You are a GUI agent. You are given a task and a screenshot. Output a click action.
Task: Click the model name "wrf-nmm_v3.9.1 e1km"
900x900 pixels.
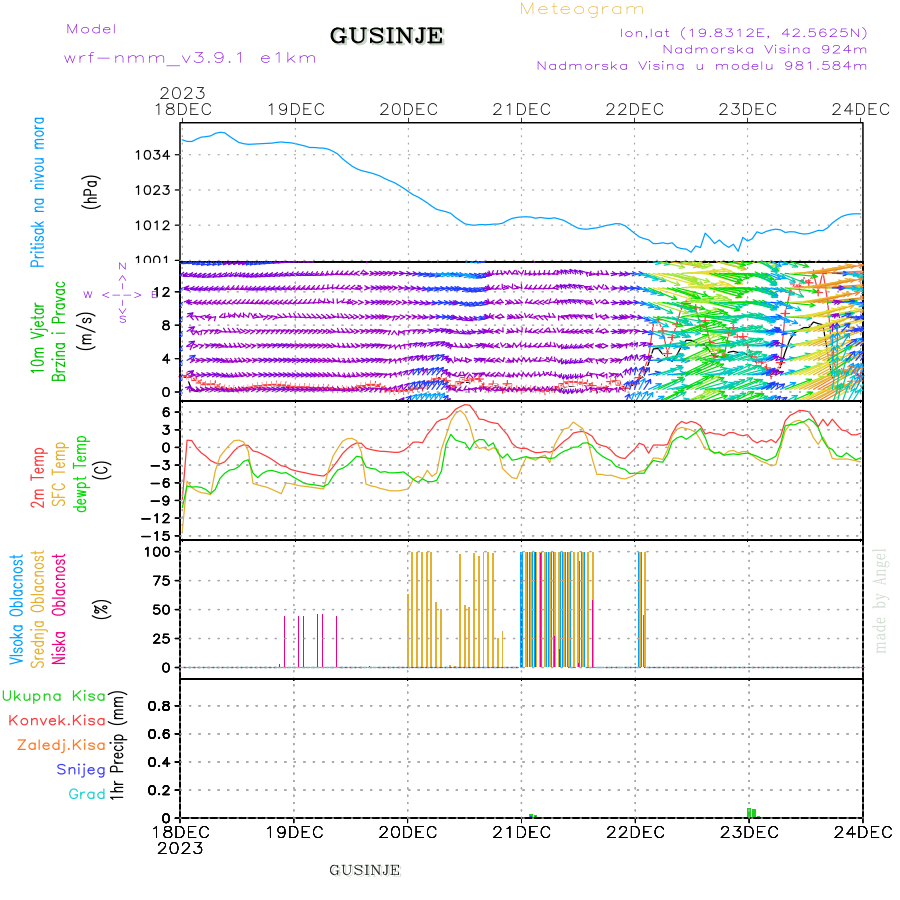pos(190,58)
